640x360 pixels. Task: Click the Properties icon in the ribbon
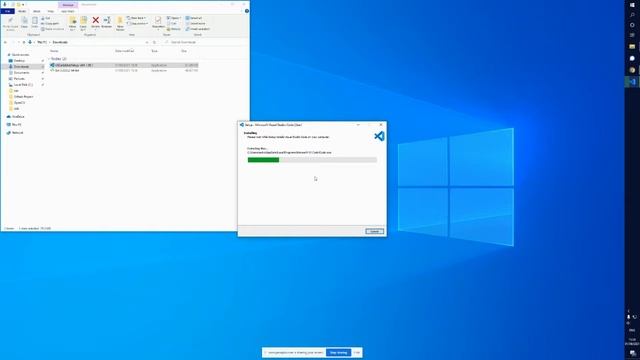tap(158, 23)
